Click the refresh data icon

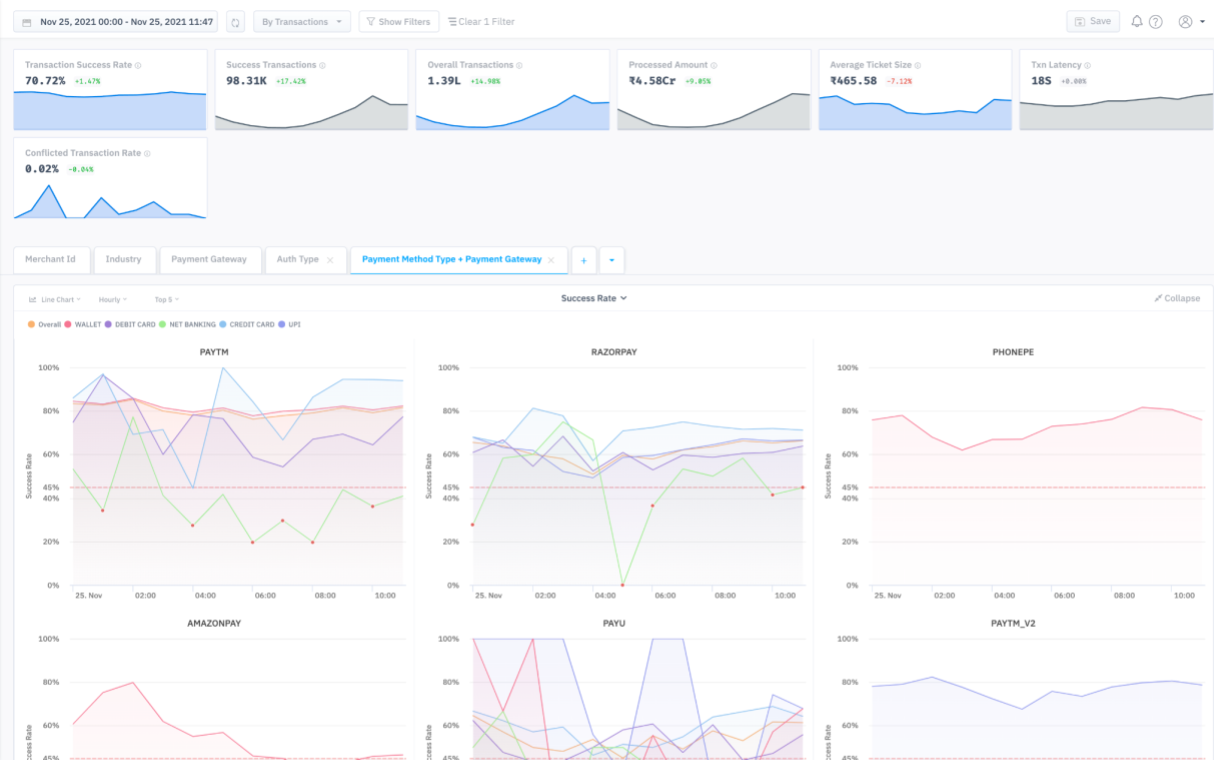235,21
